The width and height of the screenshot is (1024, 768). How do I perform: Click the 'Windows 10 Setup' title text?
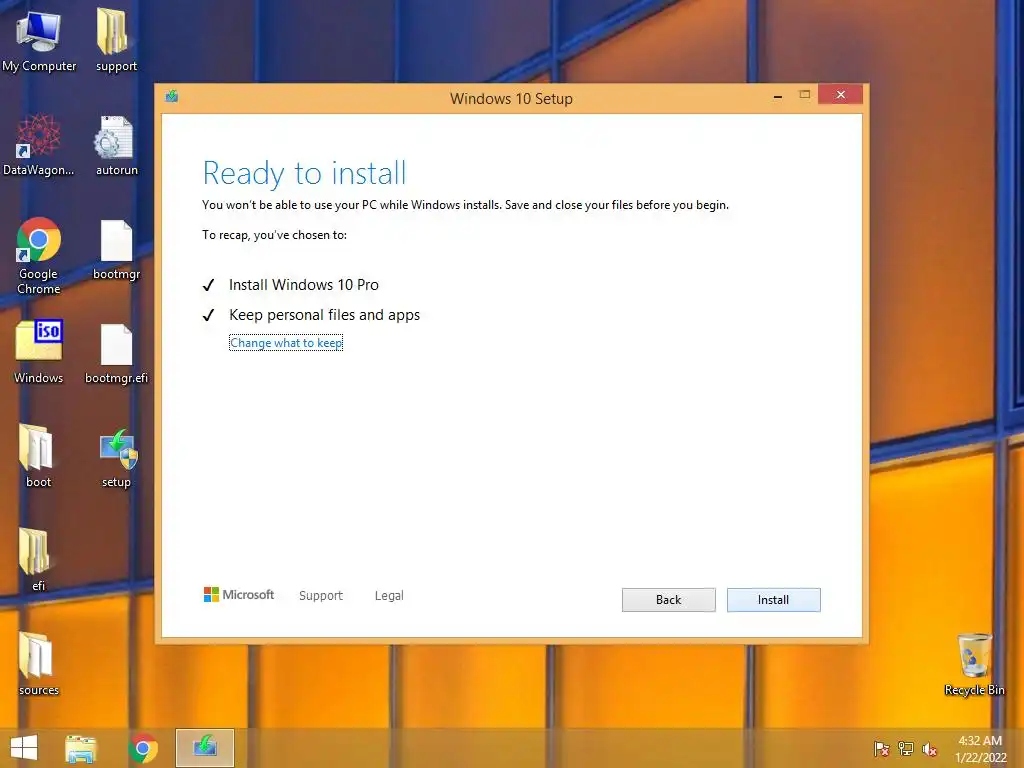[x=511, y=99]
